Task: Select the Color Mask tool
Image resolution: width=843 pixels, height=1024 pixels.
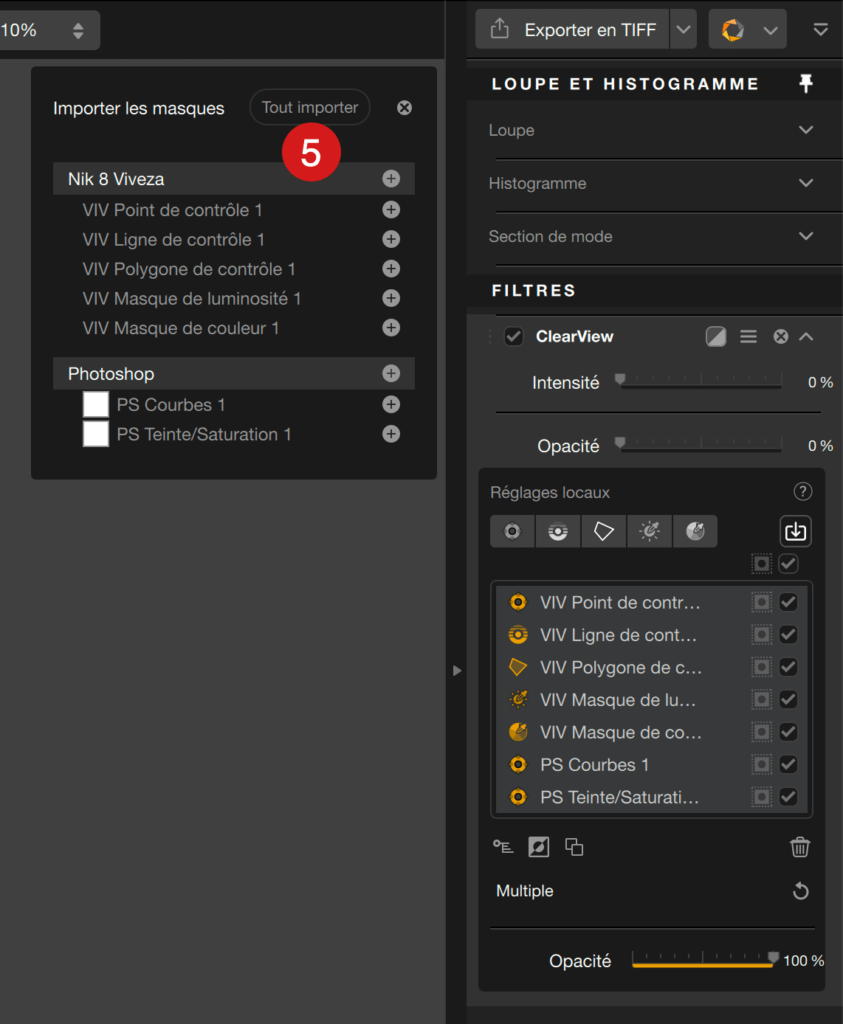Action: click(695, 531)
